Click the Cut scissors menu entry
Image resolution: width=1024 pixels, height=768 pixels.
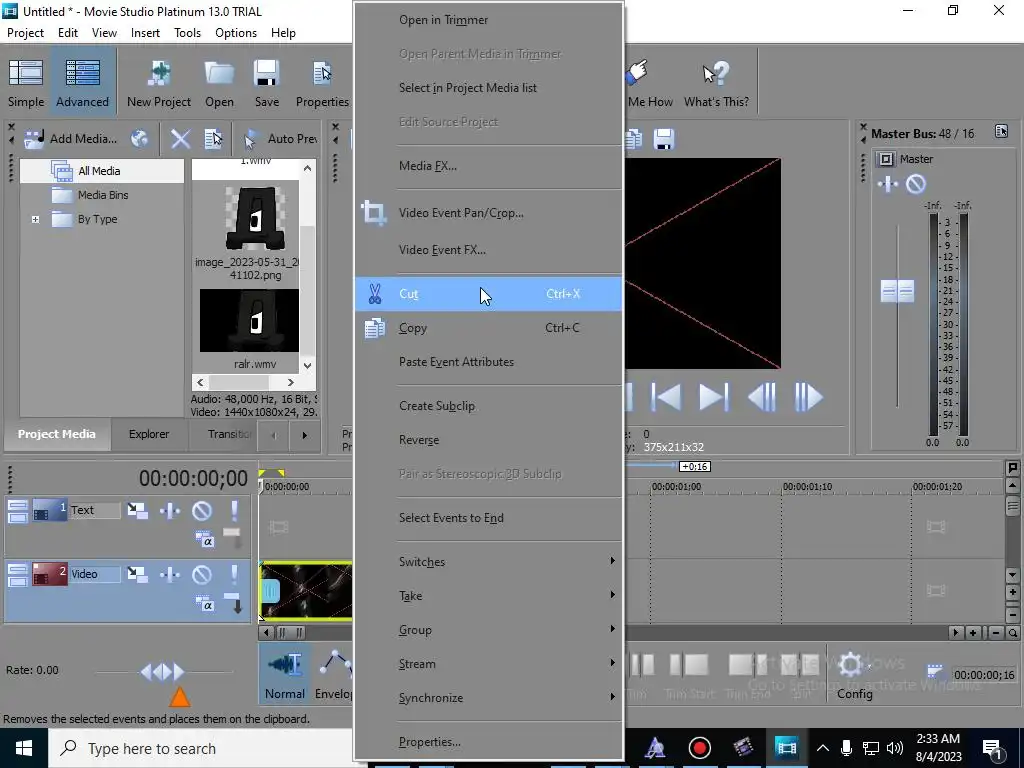tap(488, 294)
